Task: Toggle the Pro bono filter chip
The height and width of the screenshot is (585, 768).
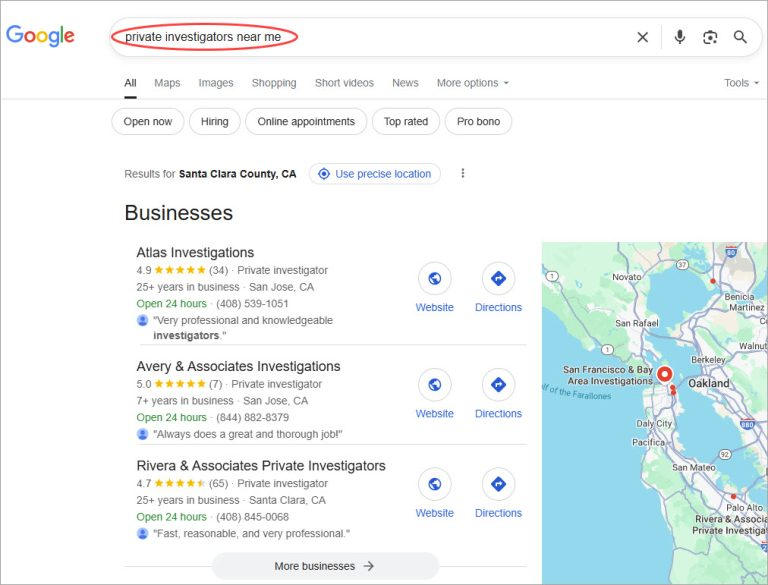Action: click(478, 122)
